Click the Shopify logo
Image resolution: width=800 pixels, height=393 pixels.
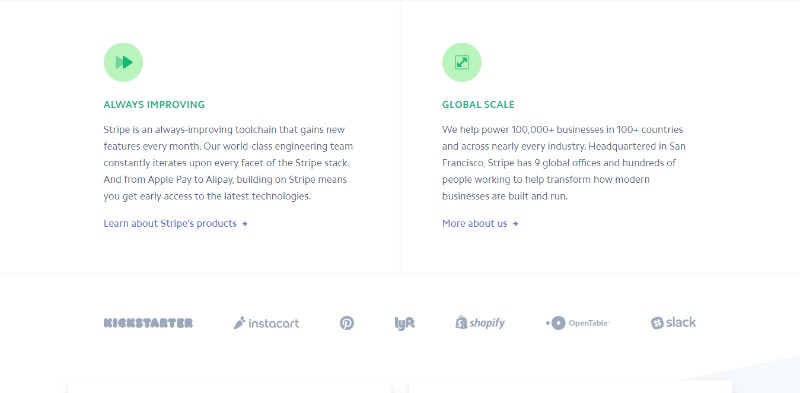[480, 323]
